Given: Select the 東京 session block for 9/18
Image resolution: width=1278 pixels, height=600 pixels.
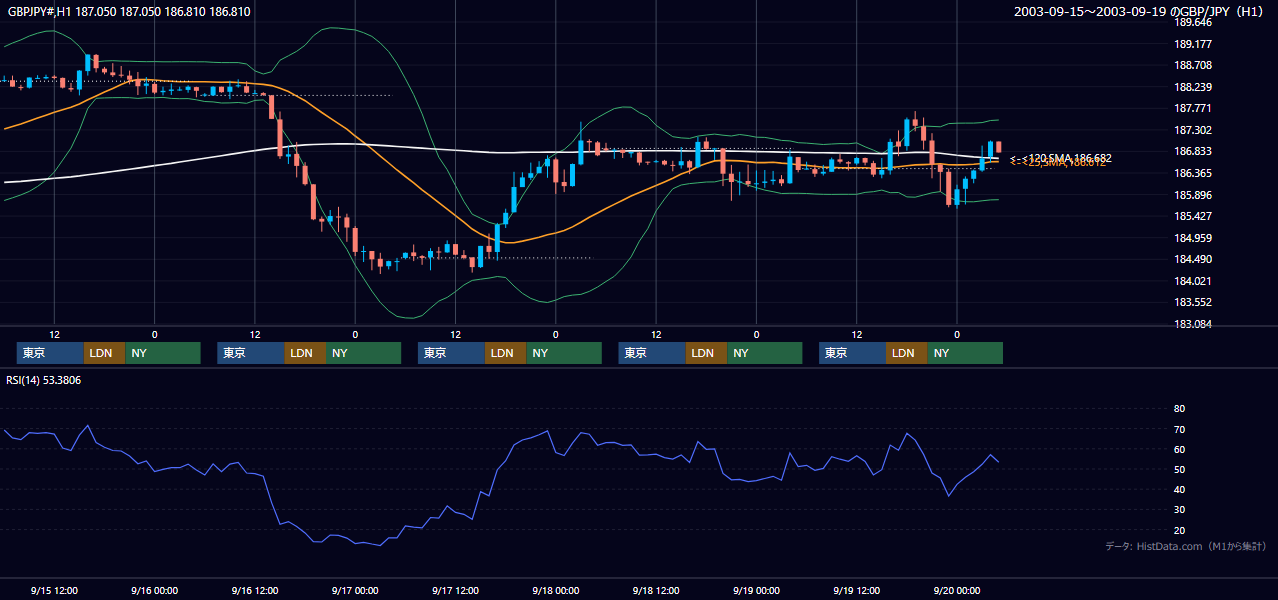Looking at the screenshot, I should click(652, 353).
